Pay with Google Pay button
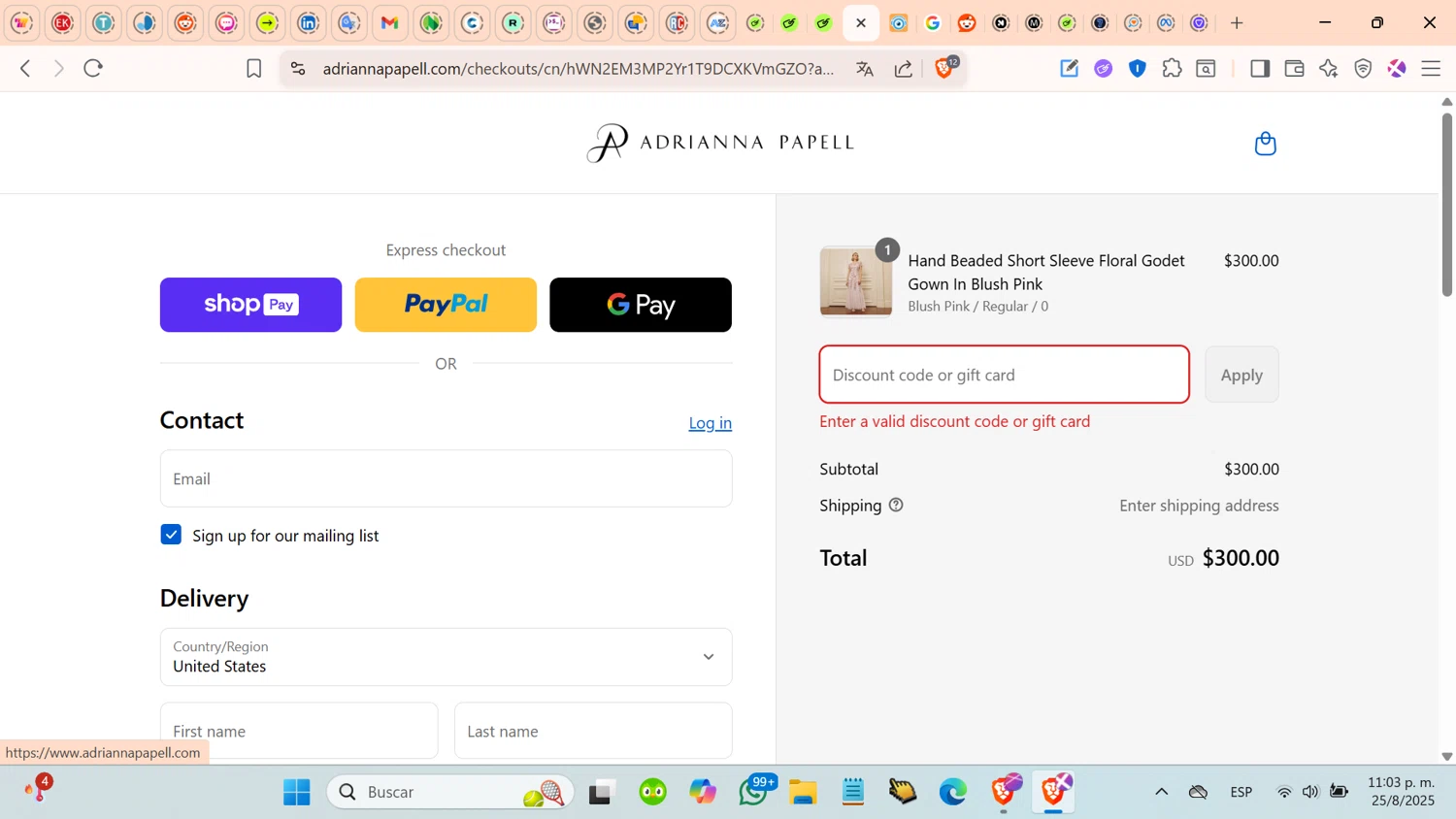 tap(641, 305)
